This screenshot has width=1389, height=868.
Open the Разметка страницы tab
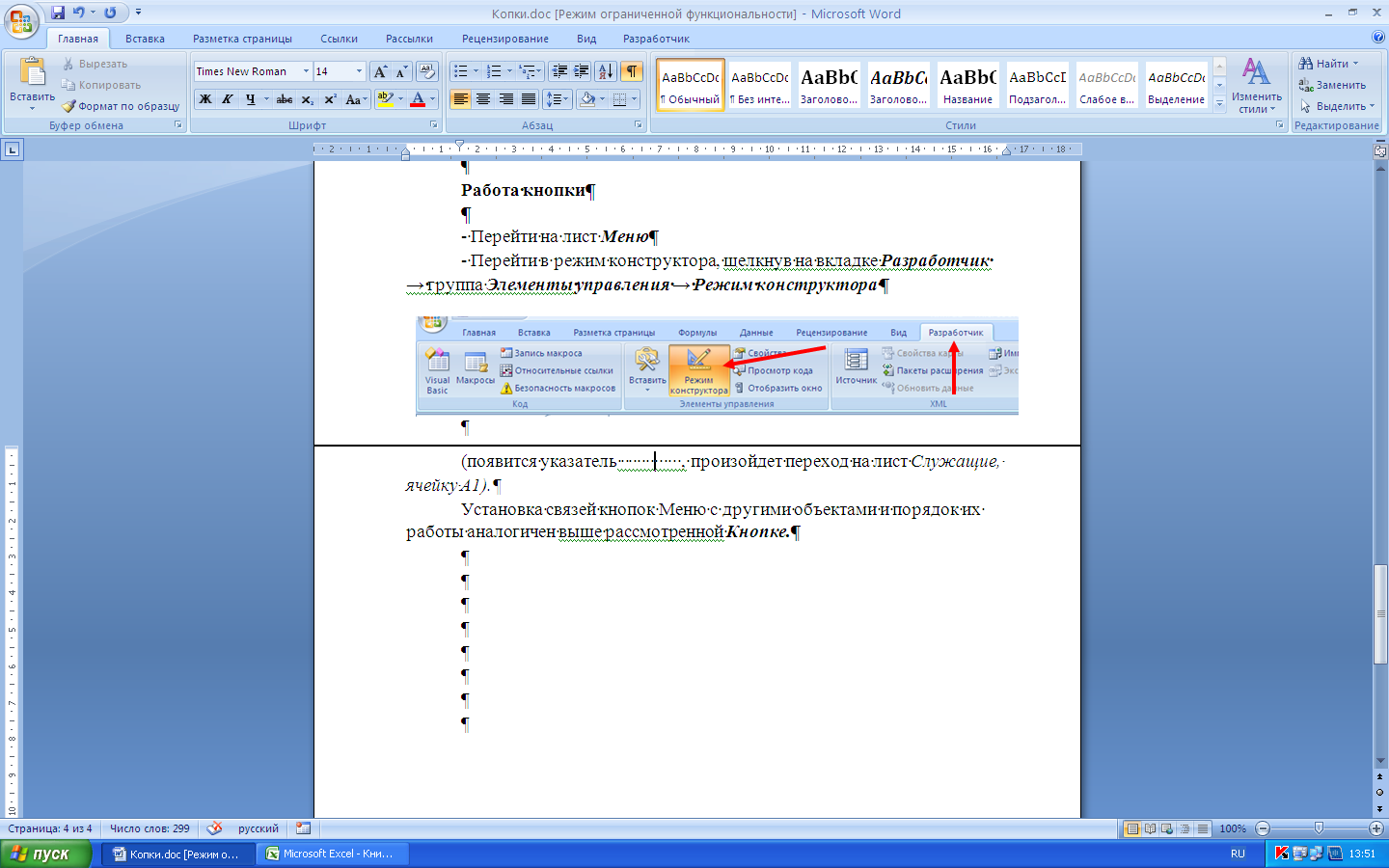click(x=242, y=39)
